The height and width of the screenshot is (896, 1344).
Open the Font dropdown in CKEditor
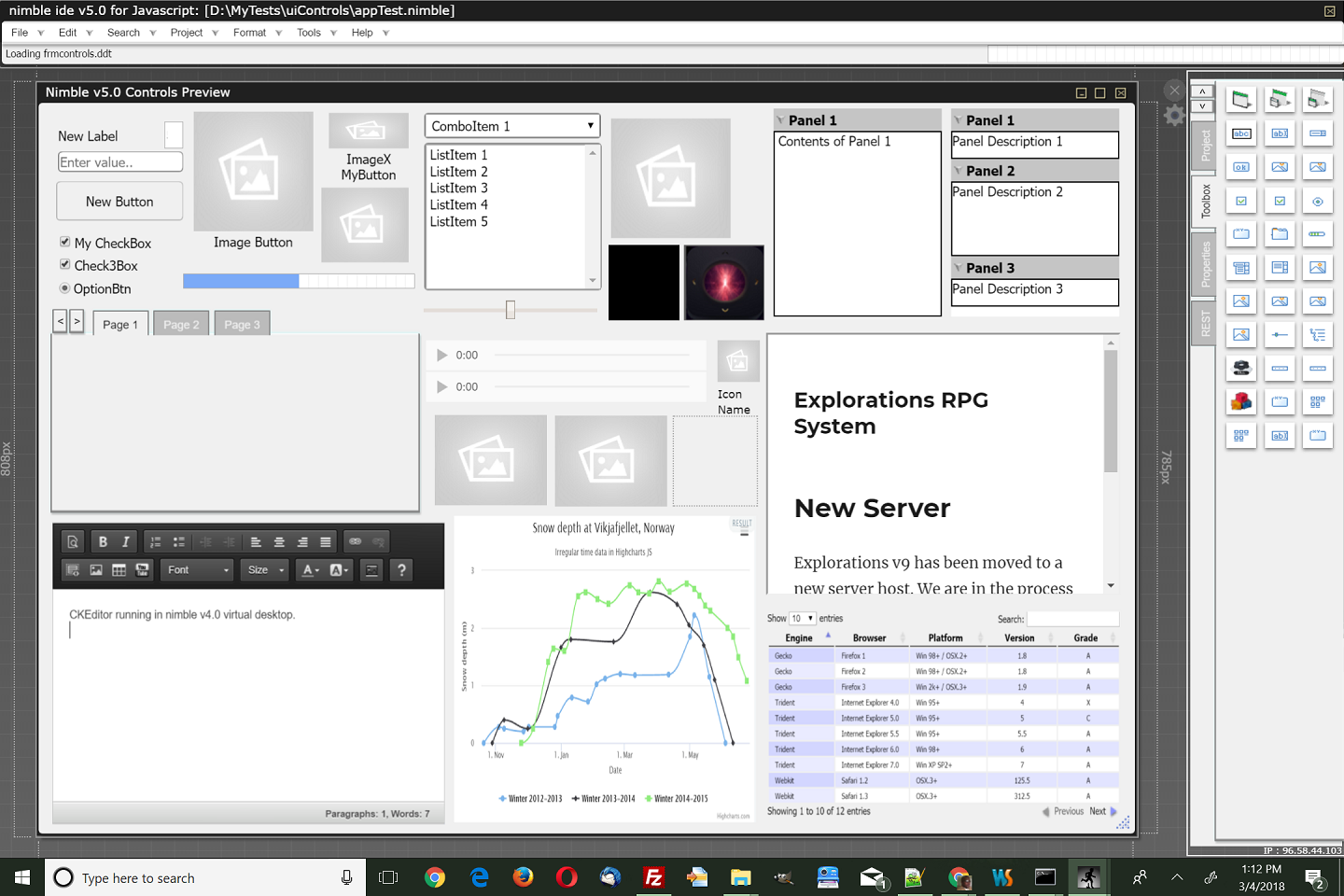click(x=196, y=570)
